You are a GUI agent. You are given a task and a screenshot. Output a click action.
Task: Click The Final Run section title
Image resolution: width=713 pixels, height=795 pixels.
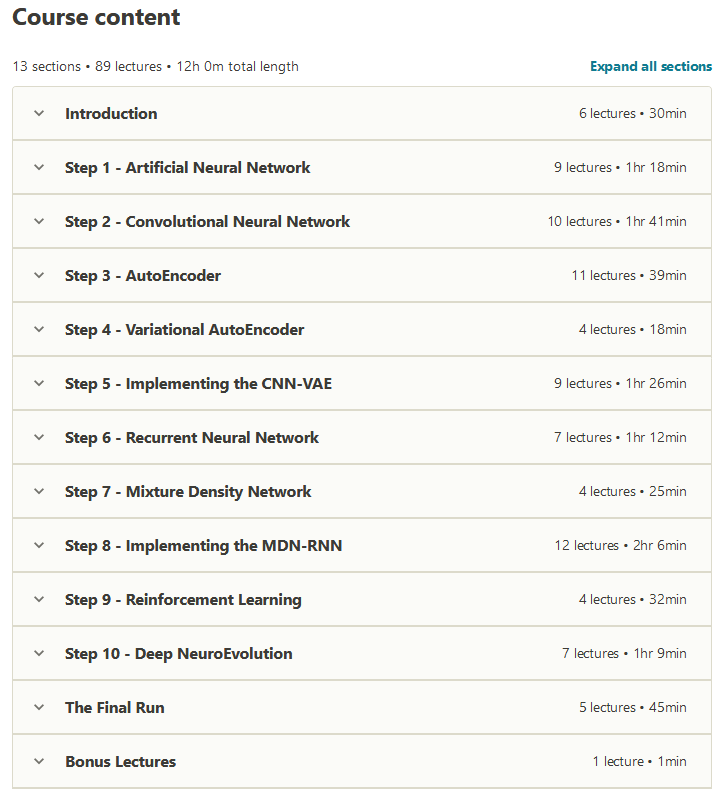(114, 708)
